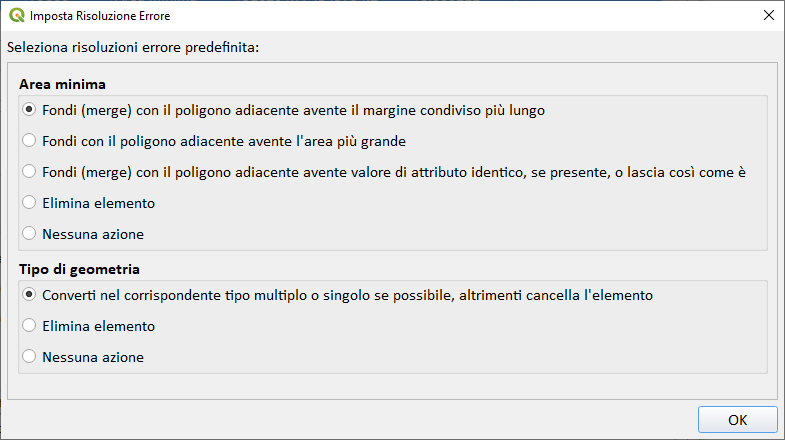The image size is (785, 440).
Task: Click the Area minima group heading
Action: click(x=62, y=84)
